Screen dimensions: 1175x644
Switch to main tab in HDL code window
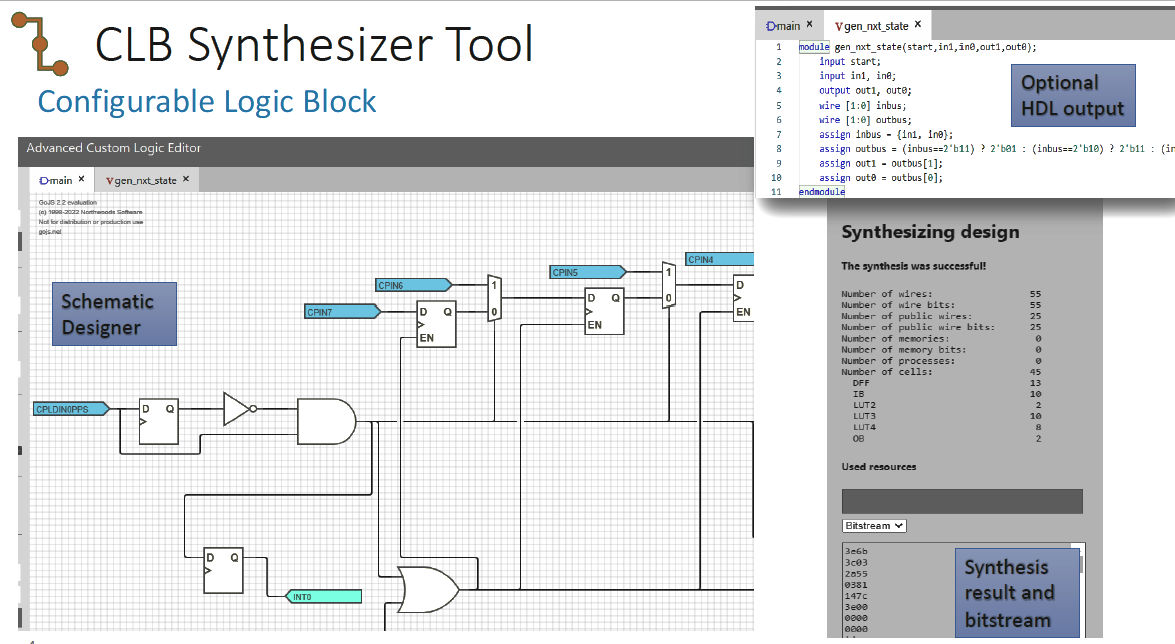[x=783, y=26]
